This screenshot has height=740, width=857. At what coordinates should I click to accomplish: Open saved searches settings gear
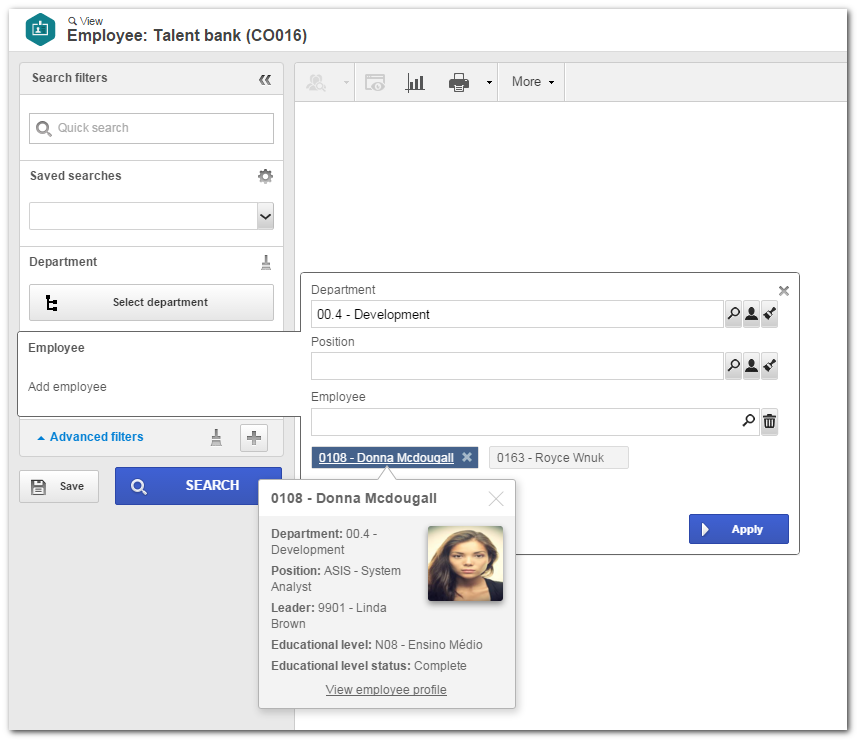tap(265, 176)
